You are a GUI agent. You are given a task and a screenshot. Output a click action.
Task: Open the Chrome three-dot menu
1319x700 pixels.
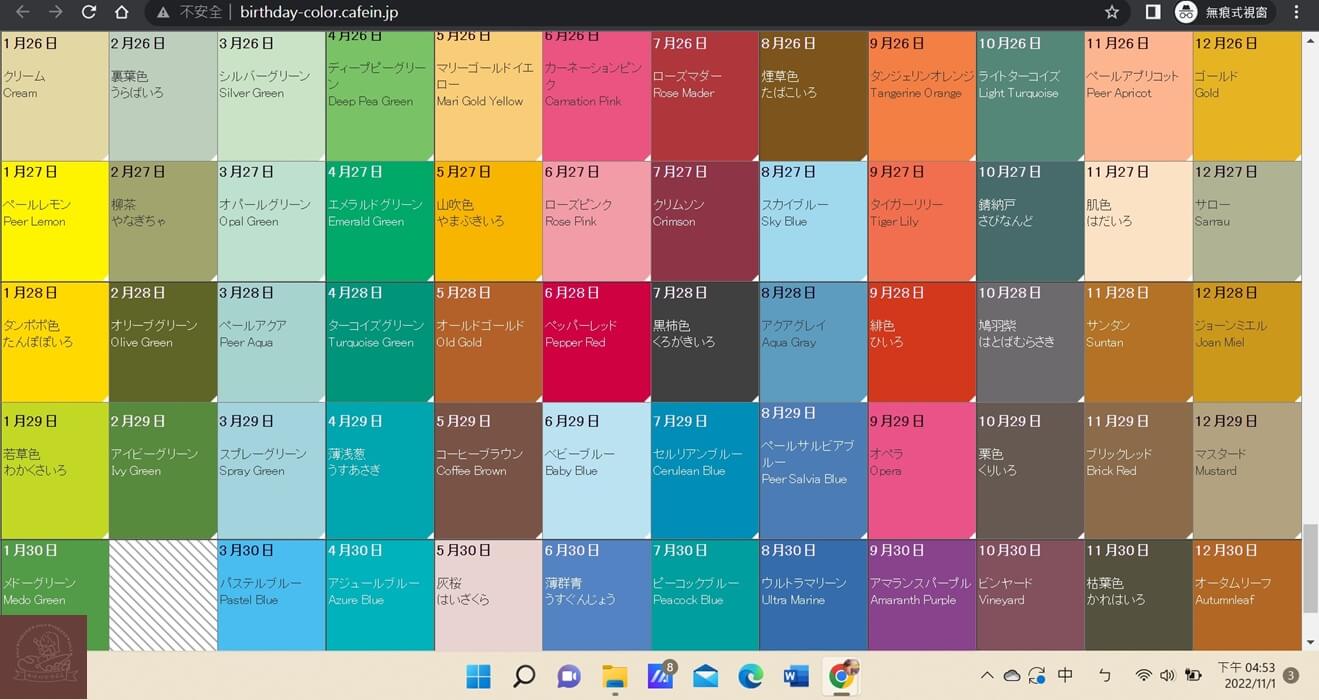(1297, 13)
